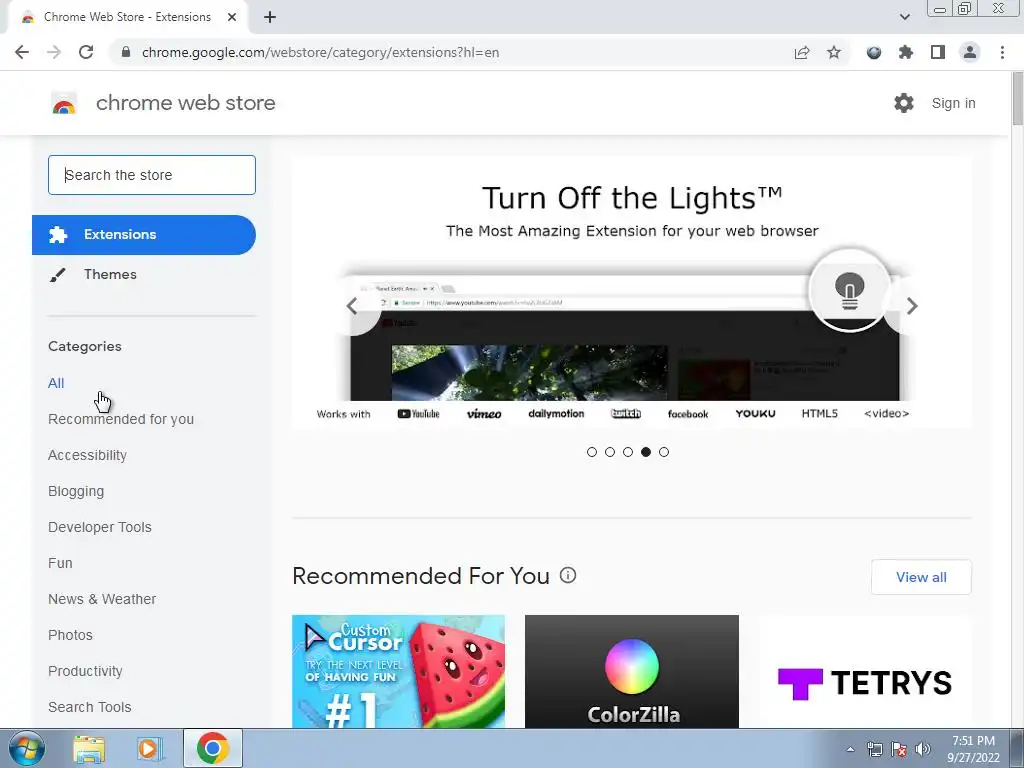Click the Sign in link
Viewport: 1024px width, 768px height.
[x=953, y=103]
